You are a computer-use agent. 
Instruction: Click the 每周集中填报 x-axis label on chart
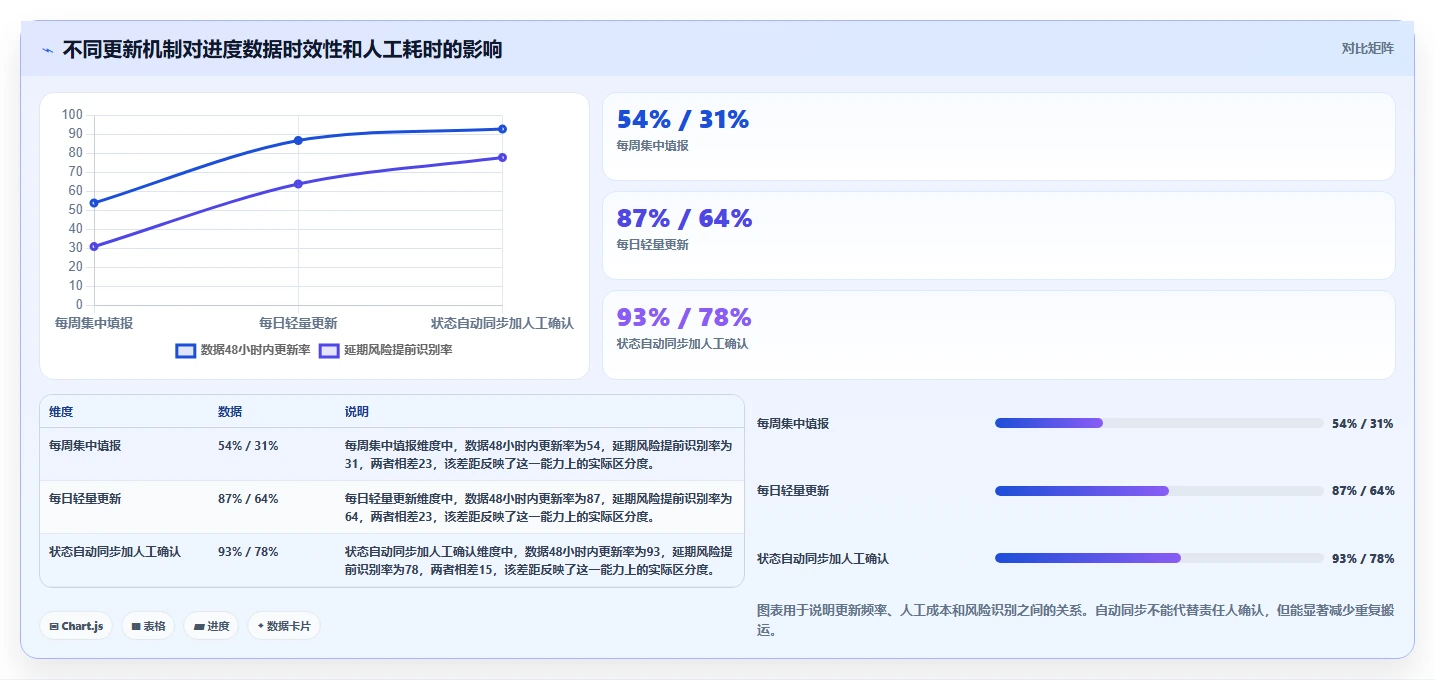(x=94, y=323)
